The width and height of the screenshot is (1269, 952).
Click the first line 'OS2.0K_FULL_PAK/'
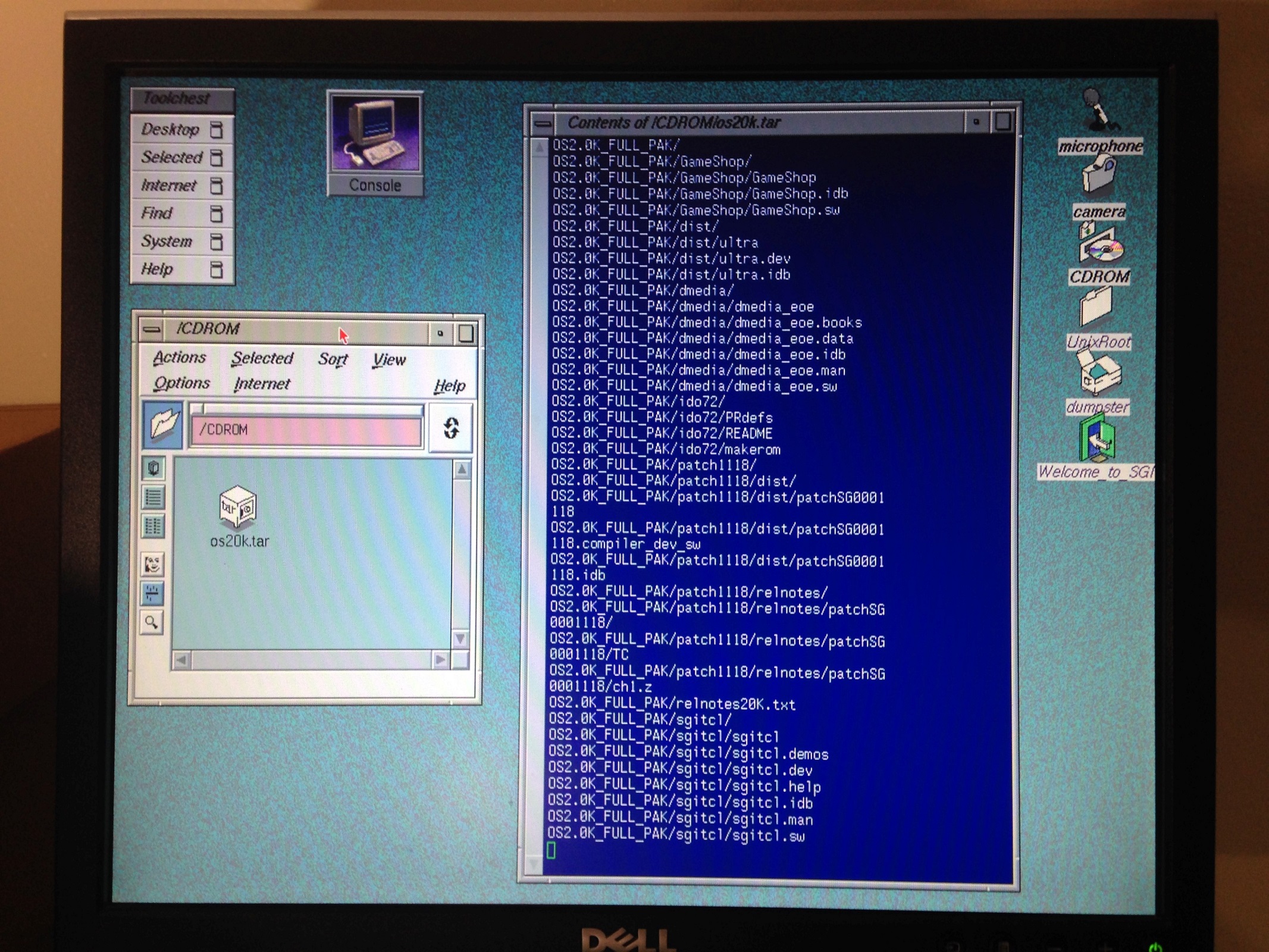click(616, 145)
